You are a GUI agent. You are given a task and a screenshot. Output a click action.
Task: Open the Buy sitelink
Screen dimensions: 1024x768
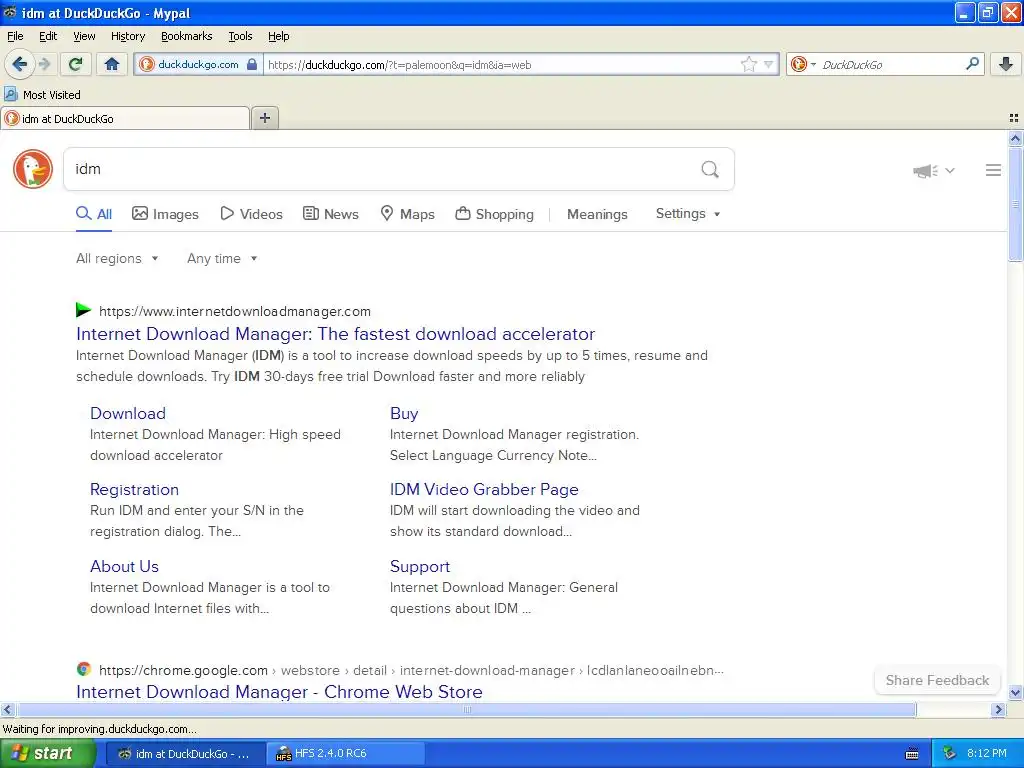(404, 413)
